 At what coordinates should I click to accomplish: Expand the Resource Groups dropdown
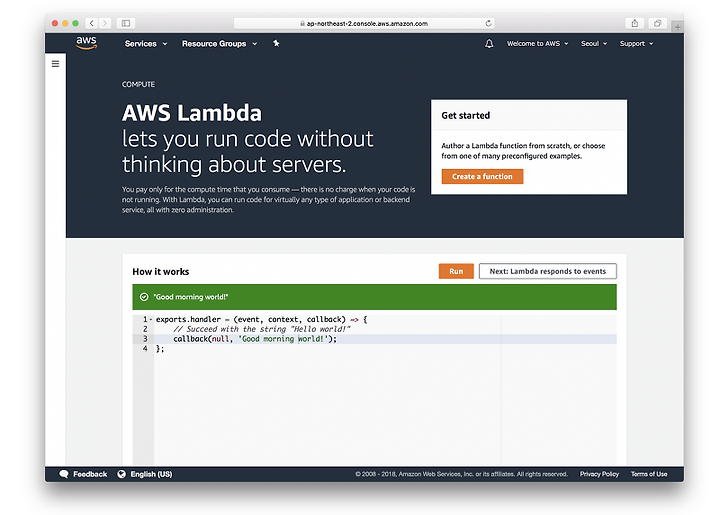219,44
